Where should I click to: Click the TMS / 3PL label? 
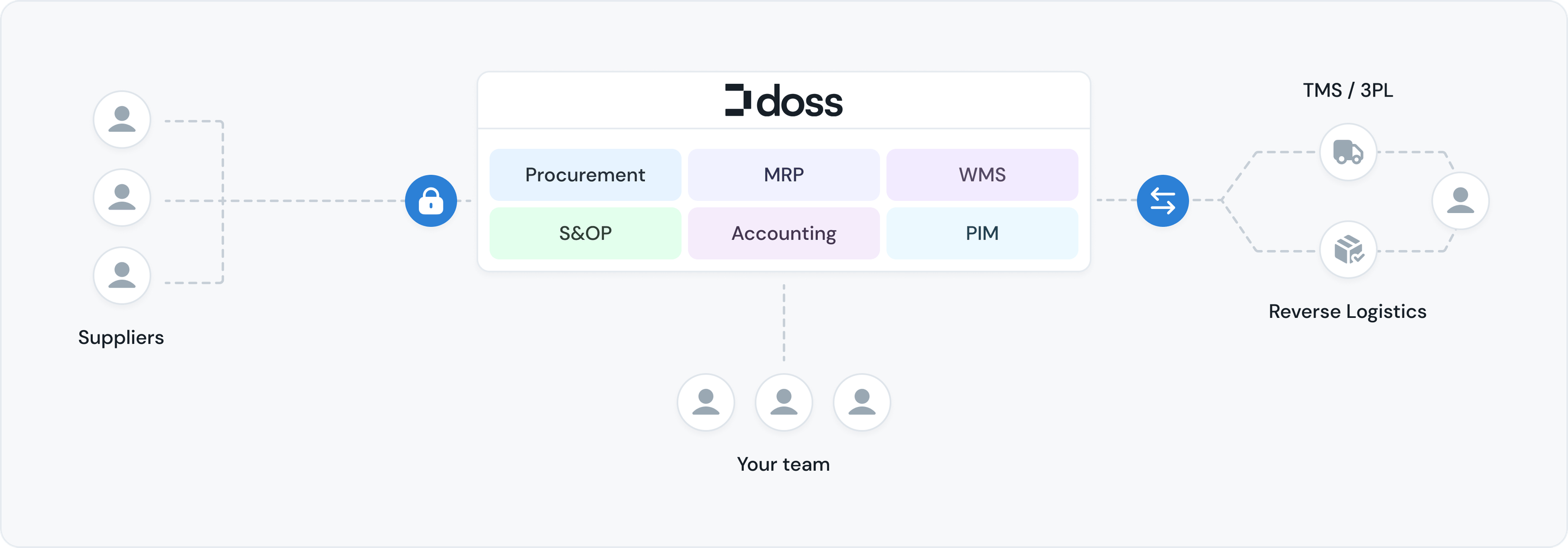1347,90
